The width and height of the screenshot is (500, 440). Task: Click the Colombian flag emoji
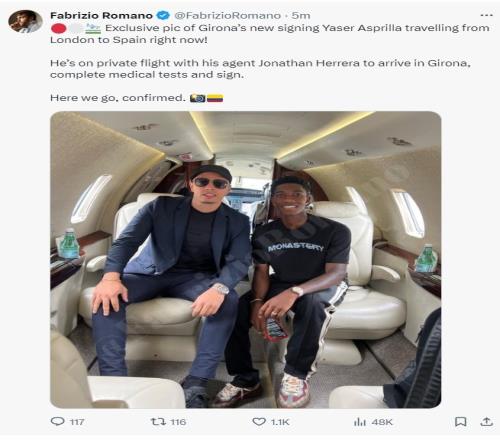(215, 98)
